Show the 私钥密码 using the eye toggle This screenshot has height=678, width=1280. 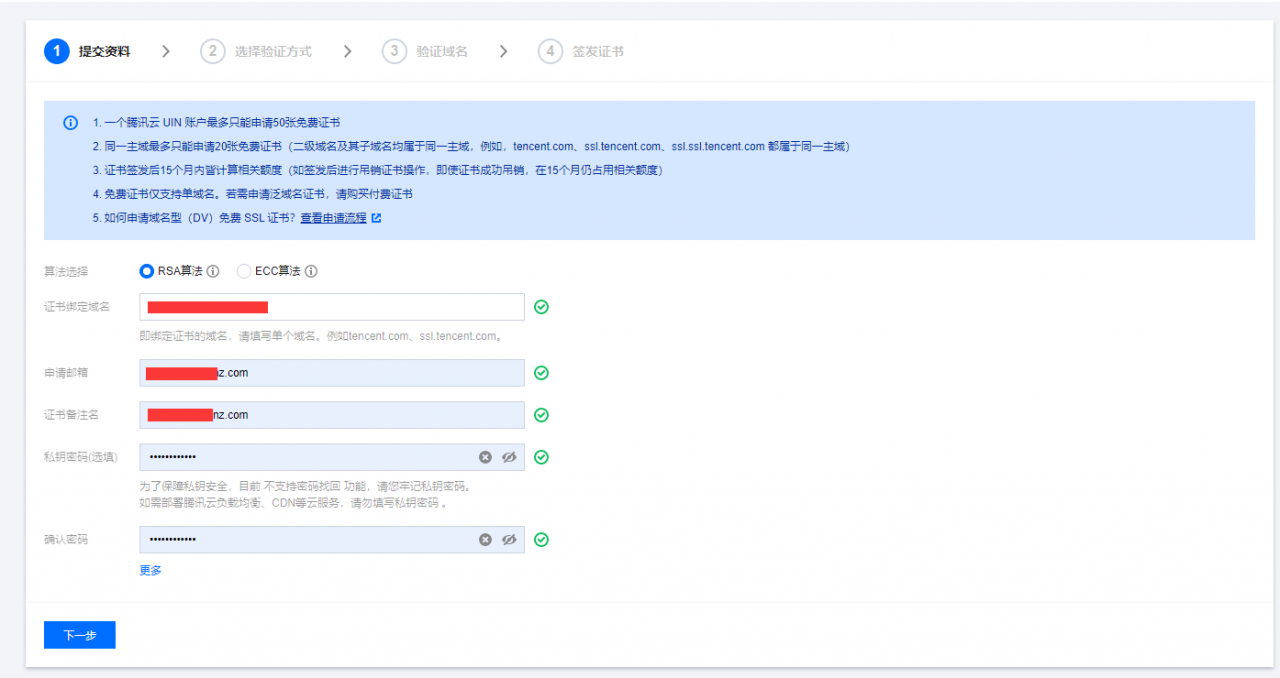(x=510, y=457)
